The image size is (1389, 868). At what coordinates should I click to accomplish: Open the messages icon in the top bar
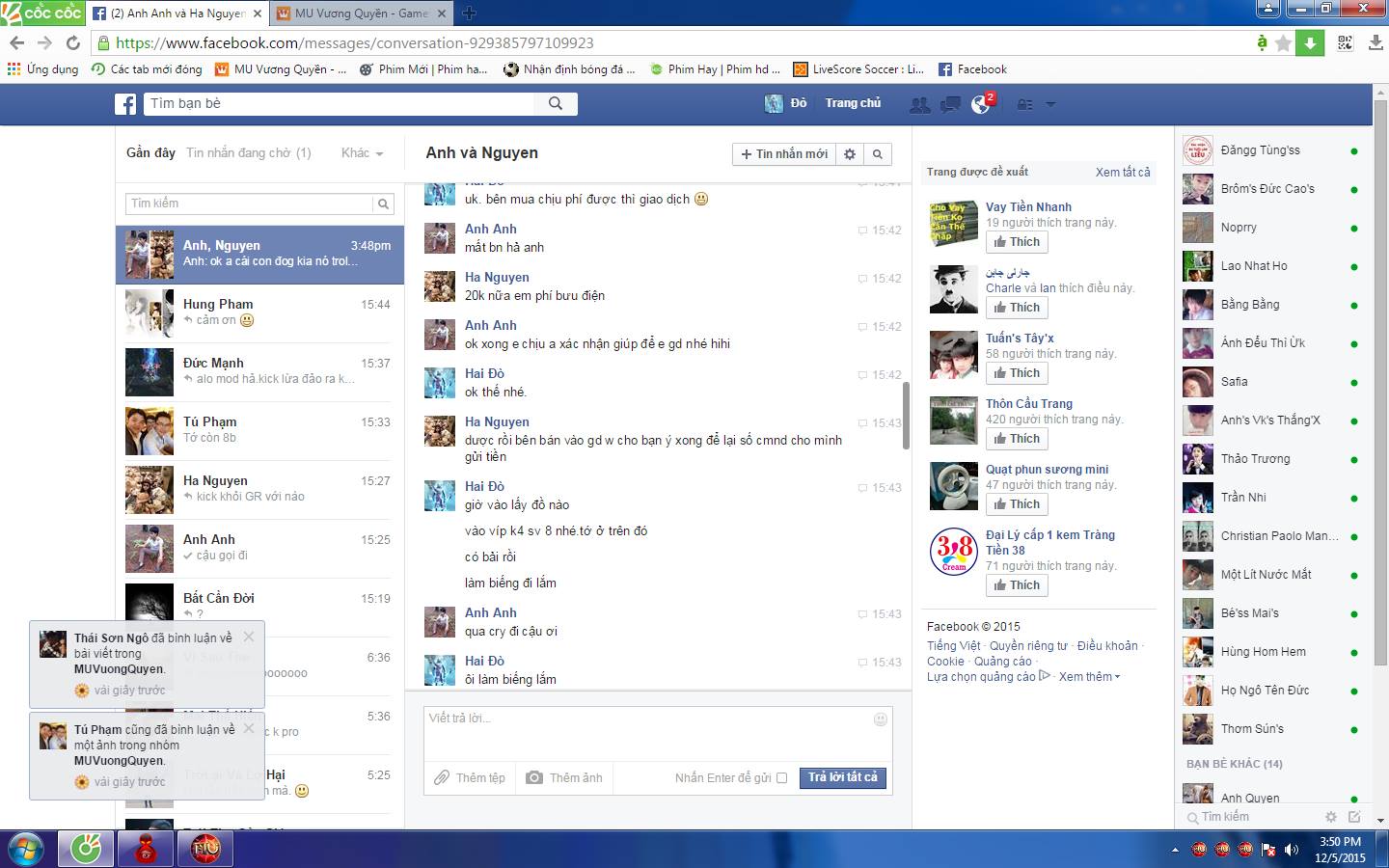[950, 104]
